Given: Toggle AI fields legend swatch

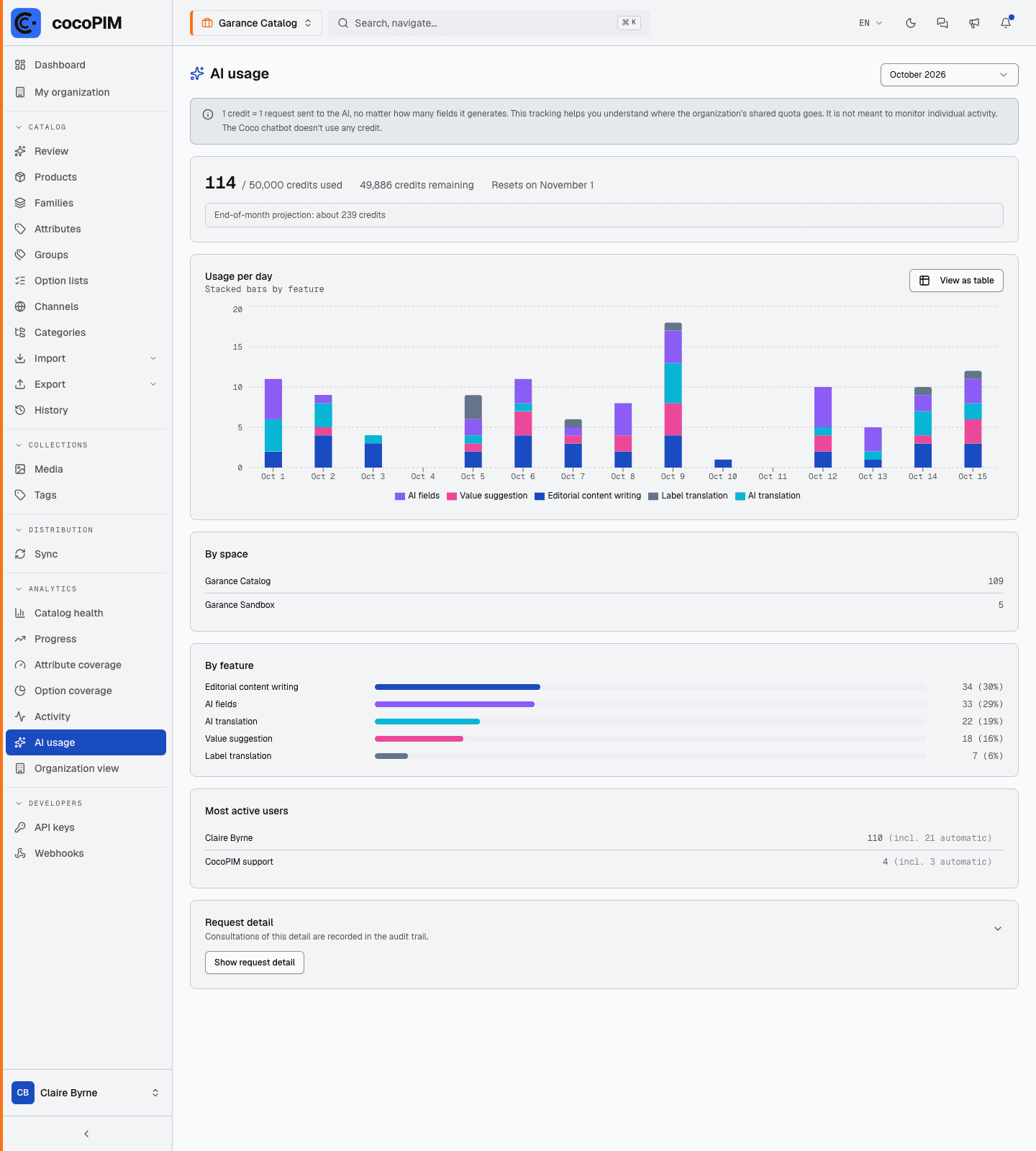Looking at the screenshot, I should [400, 496].
